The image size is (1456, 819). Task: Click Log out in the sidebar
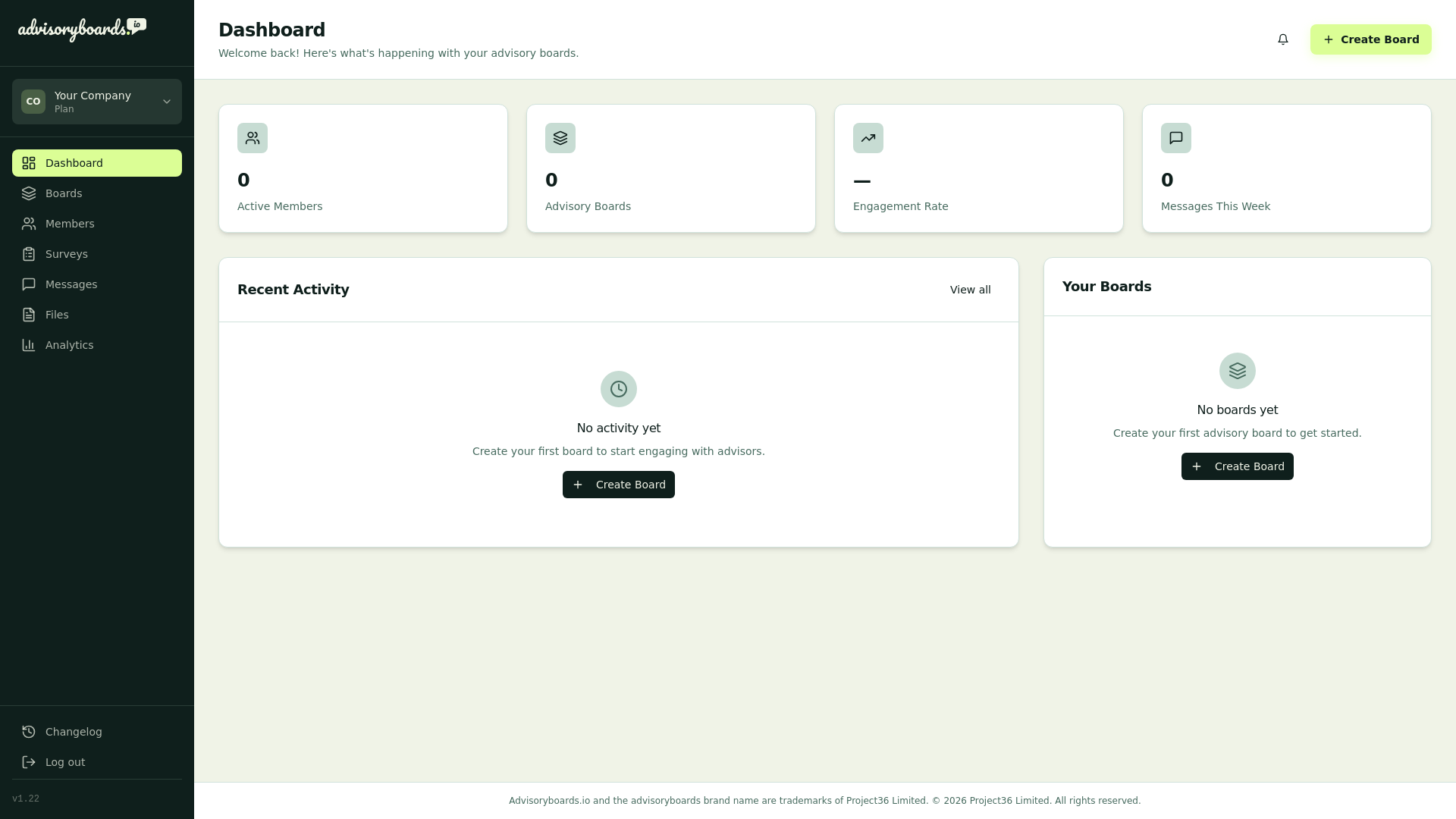pos(65,762)
